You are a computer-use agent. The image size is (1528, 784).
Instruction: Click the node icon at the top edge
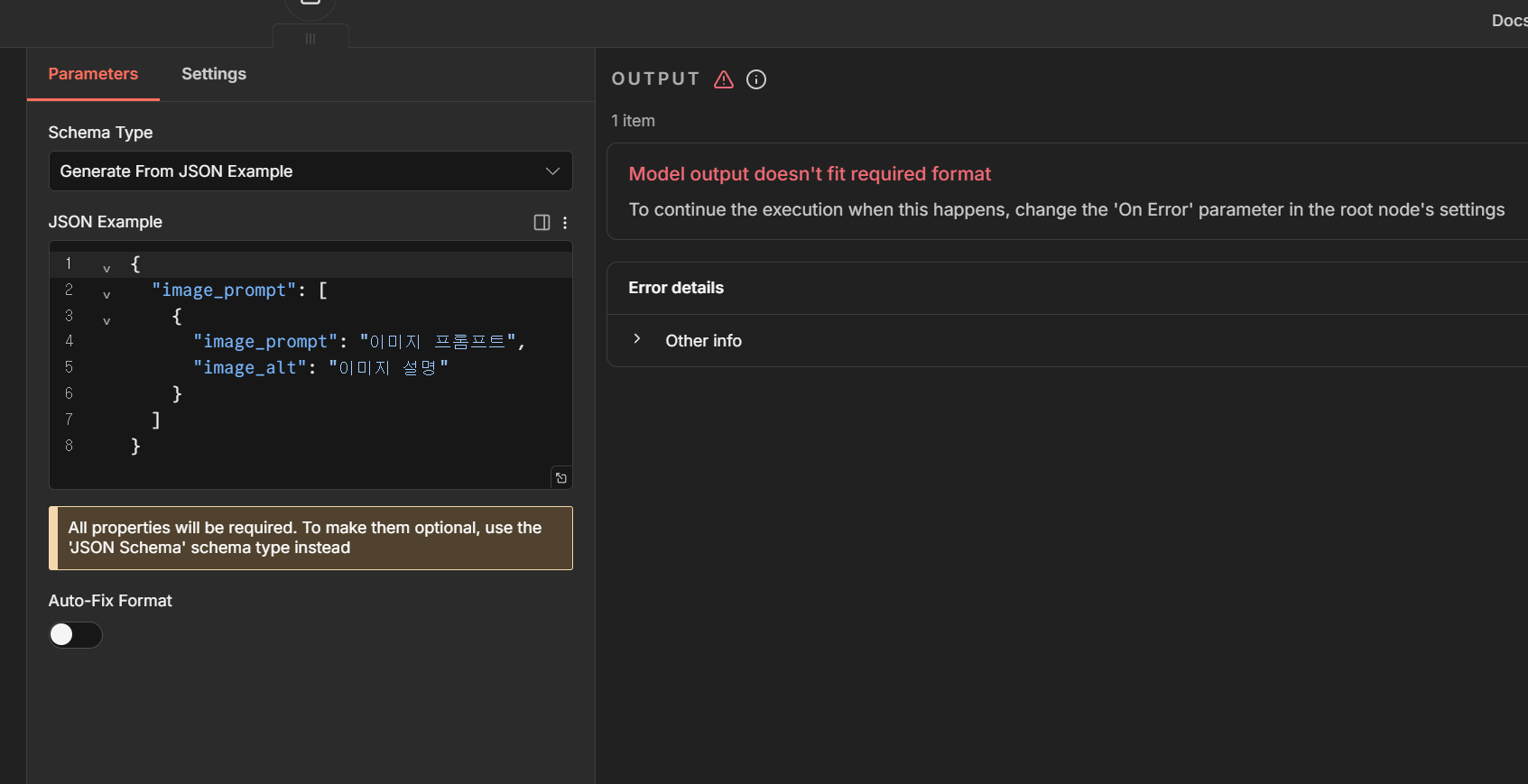click(310, 5)
